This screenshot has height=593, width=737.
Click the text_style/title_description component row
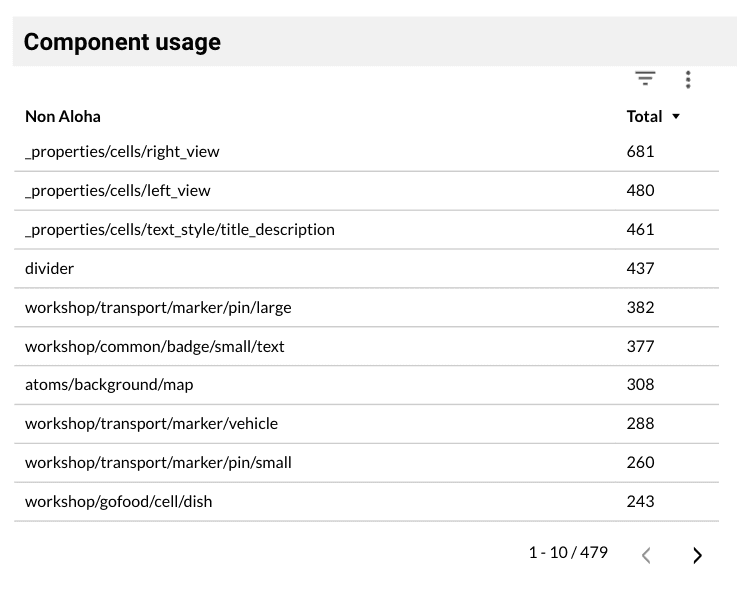[x=180, y=229]
